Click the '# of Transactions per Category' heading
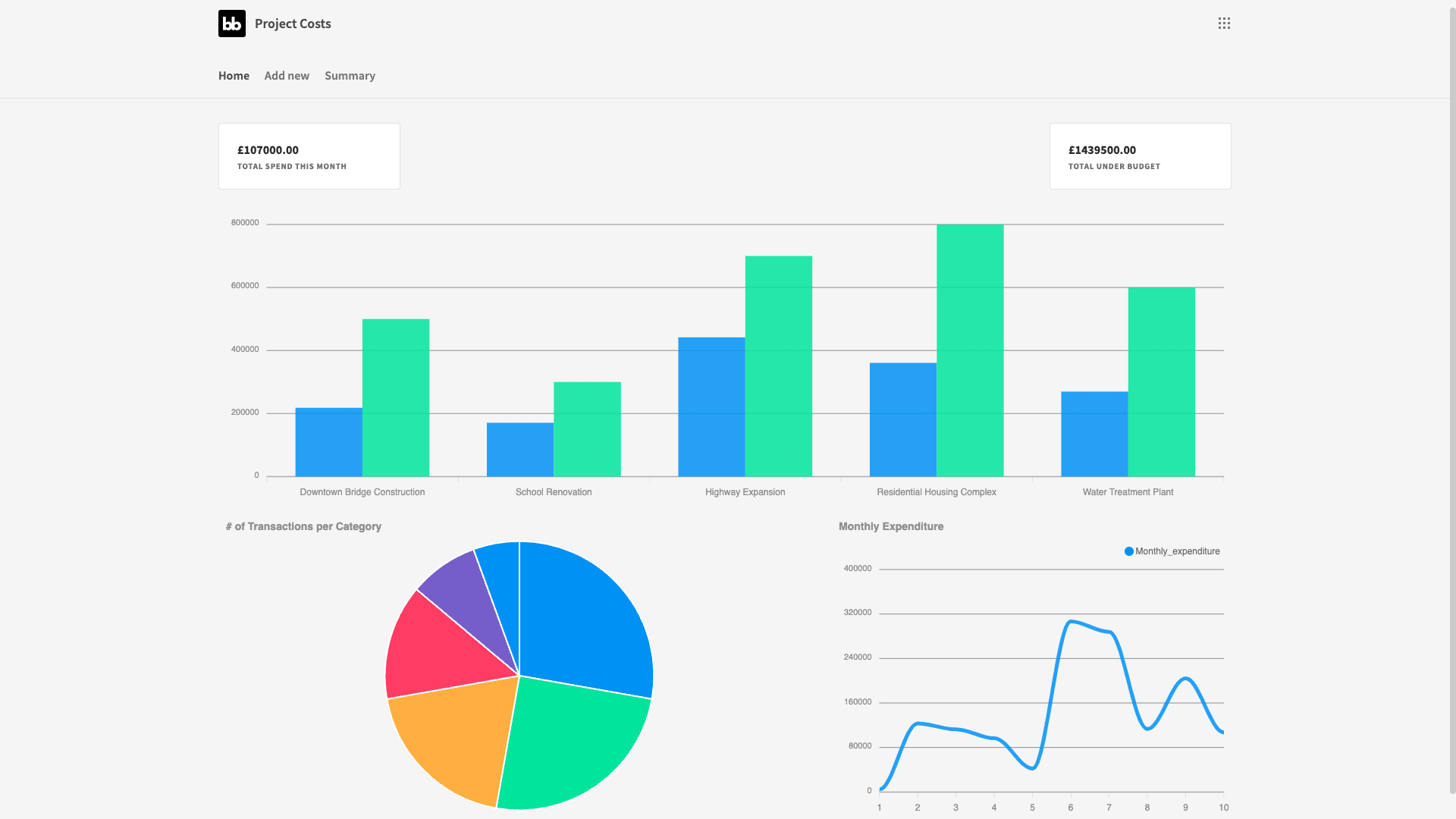 pos(303,526)
